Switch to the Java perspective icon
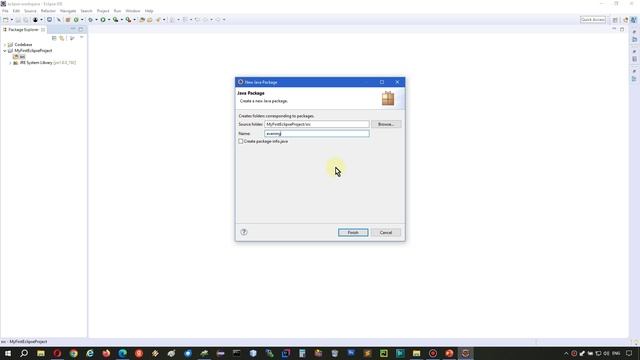Screen dimensions: 640x360 pyautogui.click(x=633, y=20)
